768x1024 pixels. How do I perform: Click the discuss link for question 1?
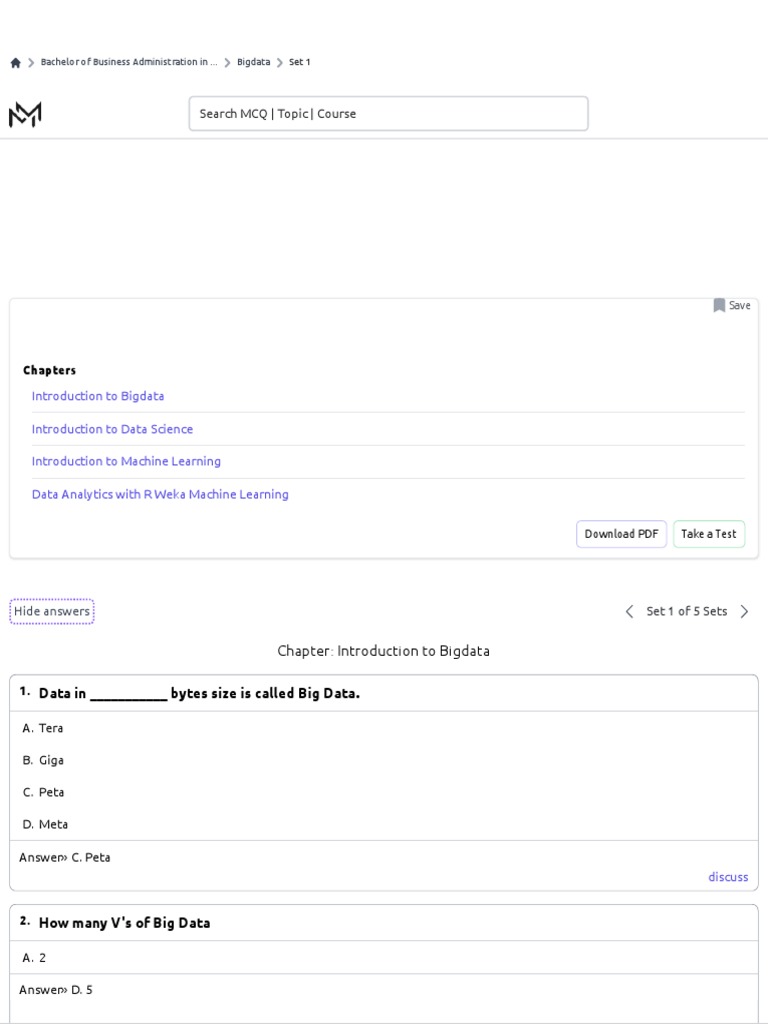pyautogui.click(x=728, y=877)
